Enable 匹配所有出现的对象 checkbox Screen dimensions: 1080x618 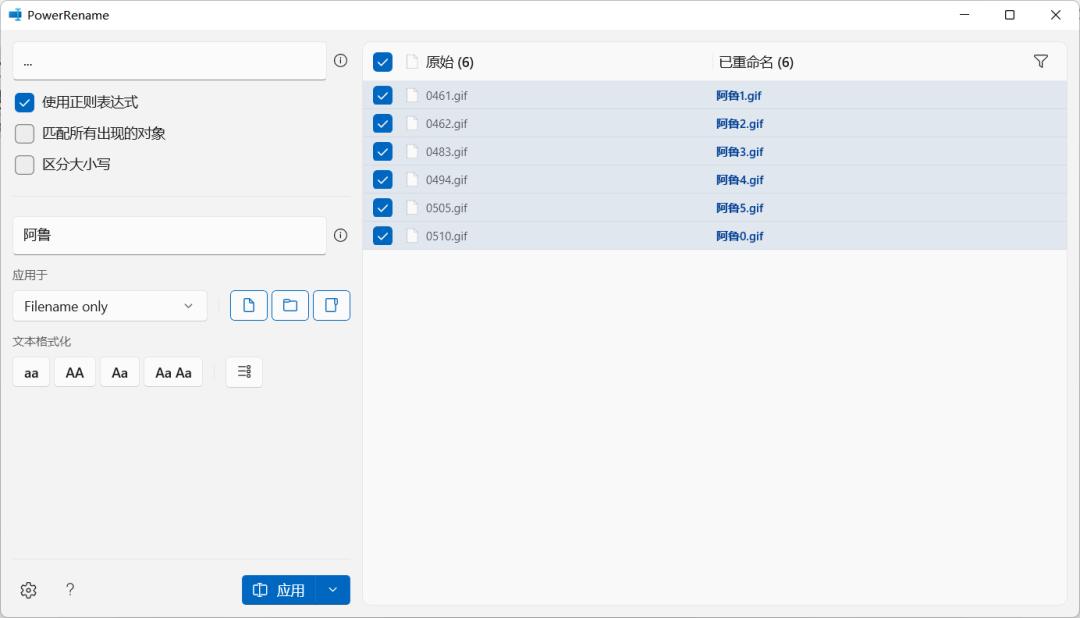(24, 132)
